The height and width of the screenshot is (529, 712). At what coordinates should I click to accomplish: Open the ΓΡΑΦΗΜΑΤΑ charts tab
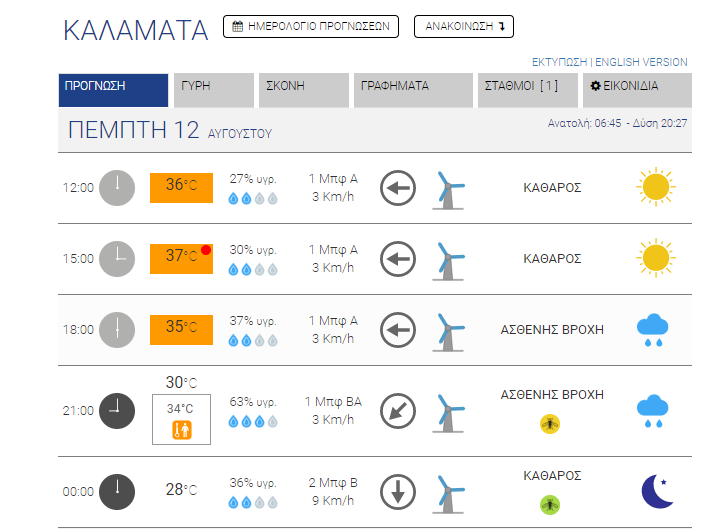click(x=413, y=90)
